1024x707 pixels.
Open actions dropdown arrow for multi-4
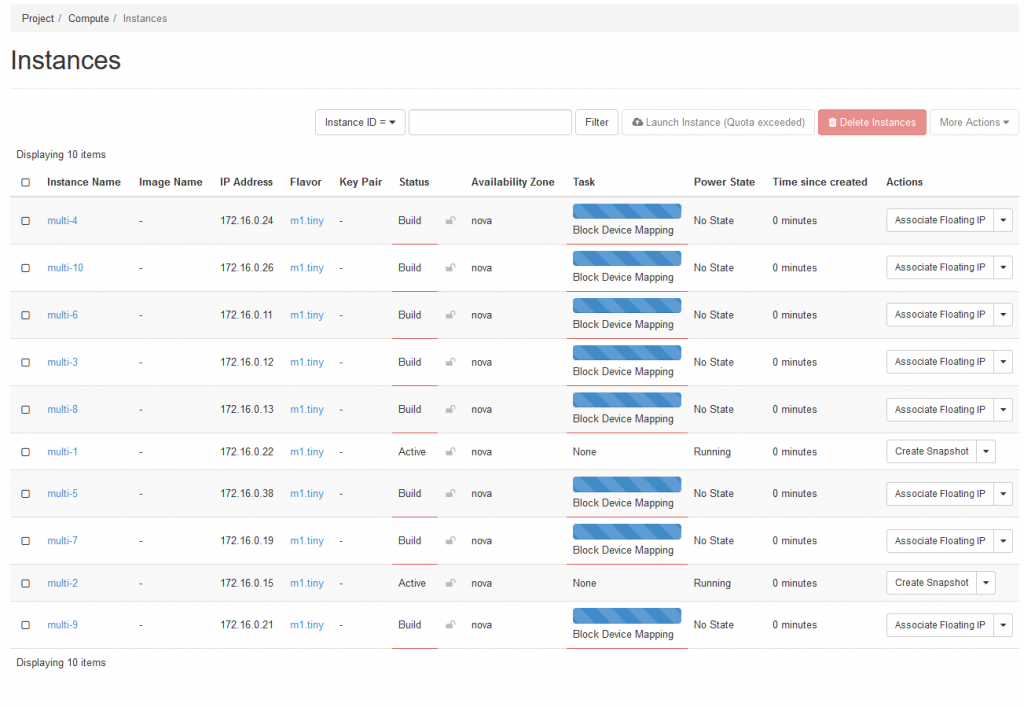(1003, 220)
